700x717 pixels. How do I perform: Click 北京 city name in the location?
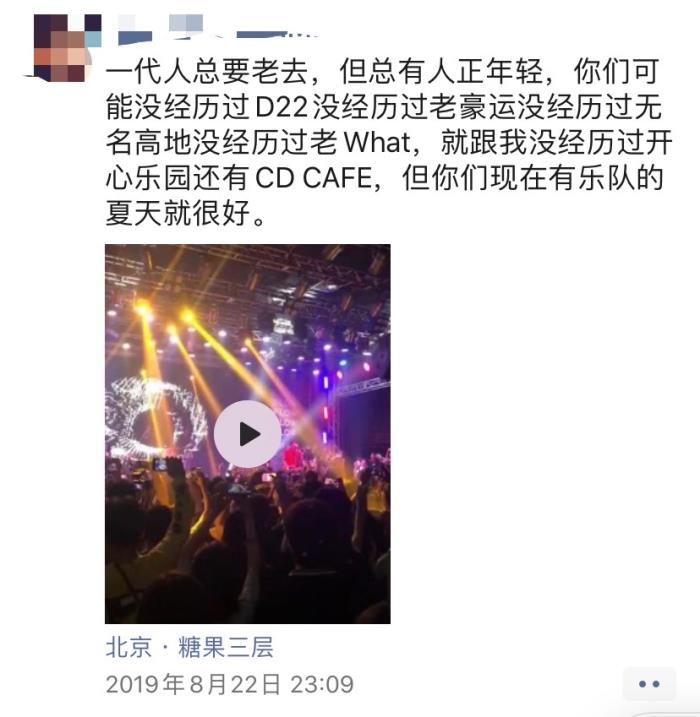click(x=128, y=647)
